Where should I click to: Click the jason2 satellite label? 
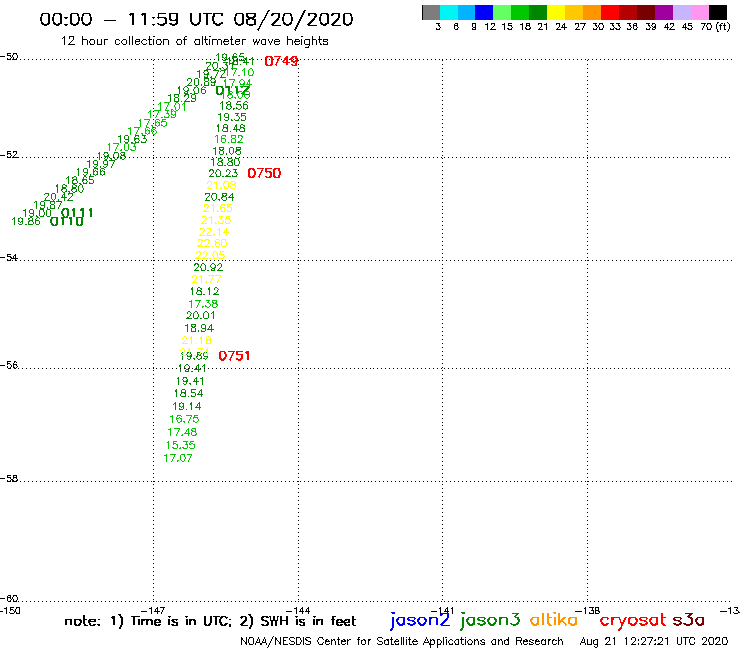[x=420, y=620]
